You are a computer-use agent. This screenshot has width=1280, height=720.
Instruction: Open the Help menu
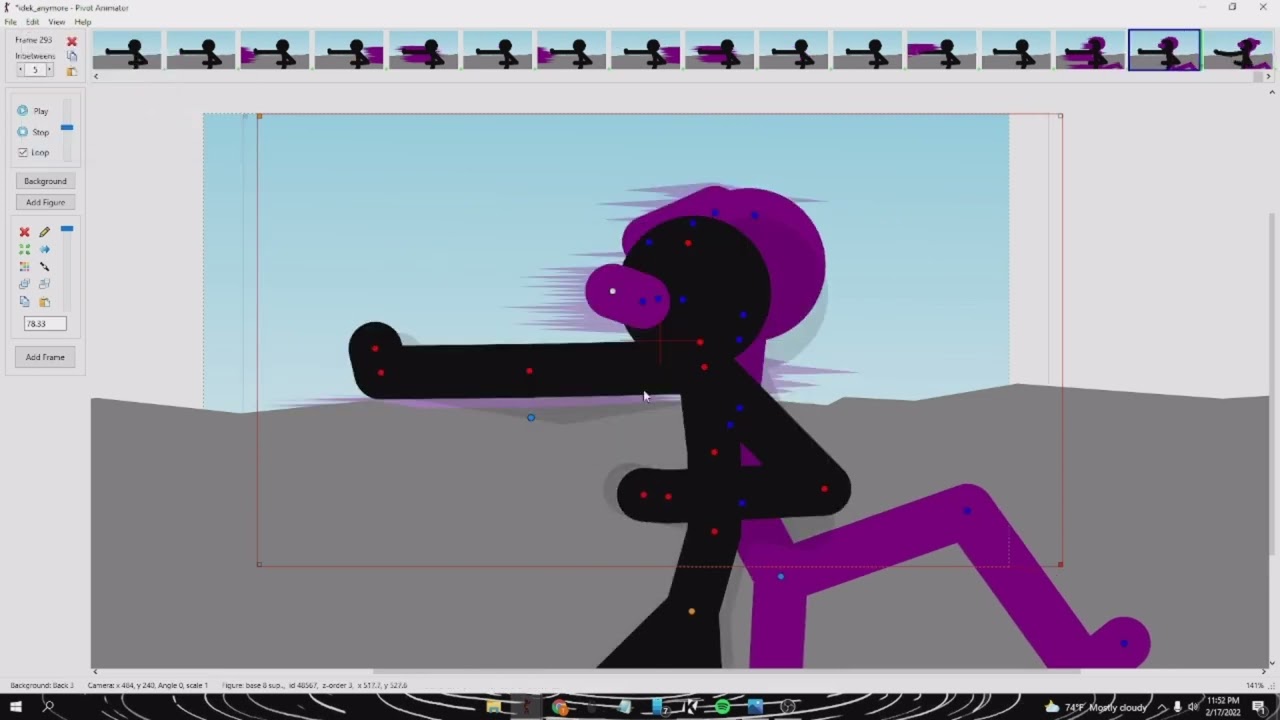(83, 22)
